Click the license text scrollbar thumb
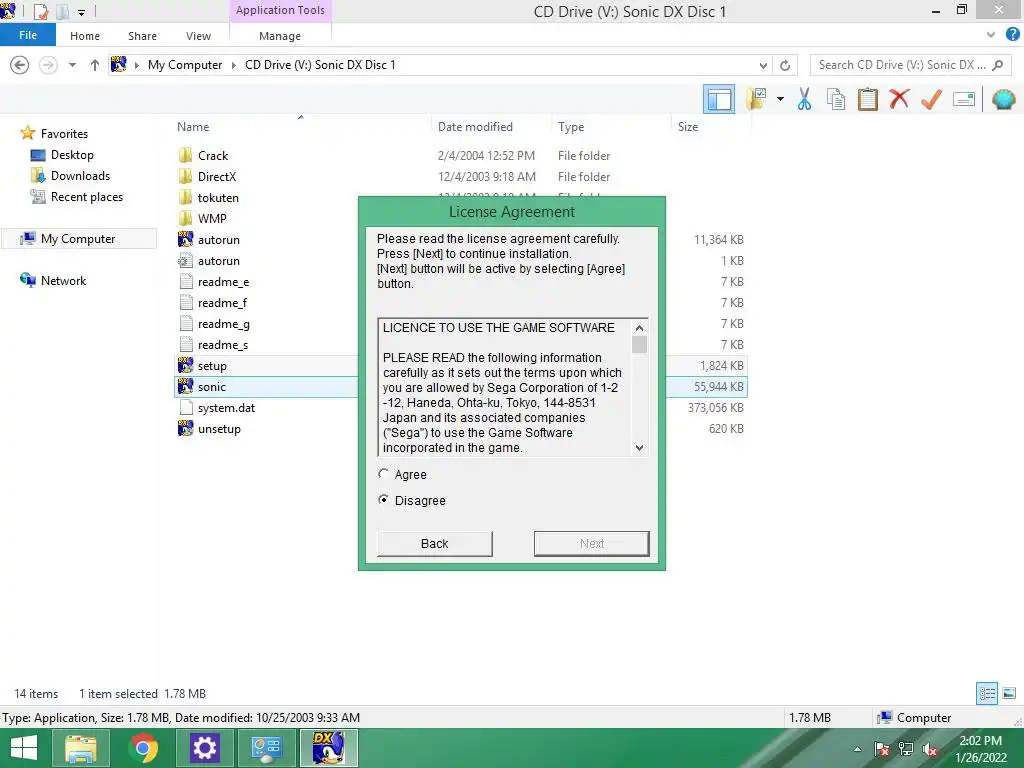Viewport: 1024px width, 768px height. tap(639, 344)
